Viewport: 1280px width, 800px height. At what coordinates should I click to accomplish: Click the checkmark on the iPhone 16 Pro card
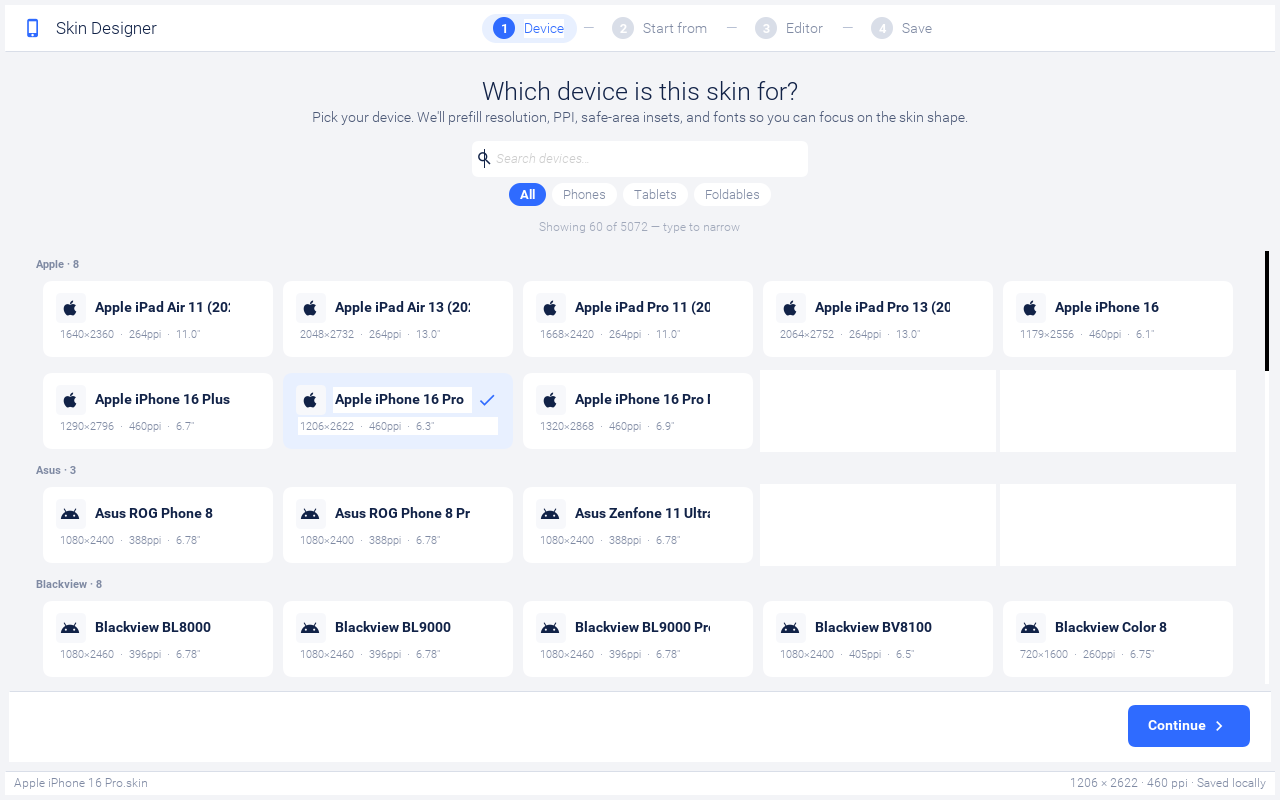(487, 400)
